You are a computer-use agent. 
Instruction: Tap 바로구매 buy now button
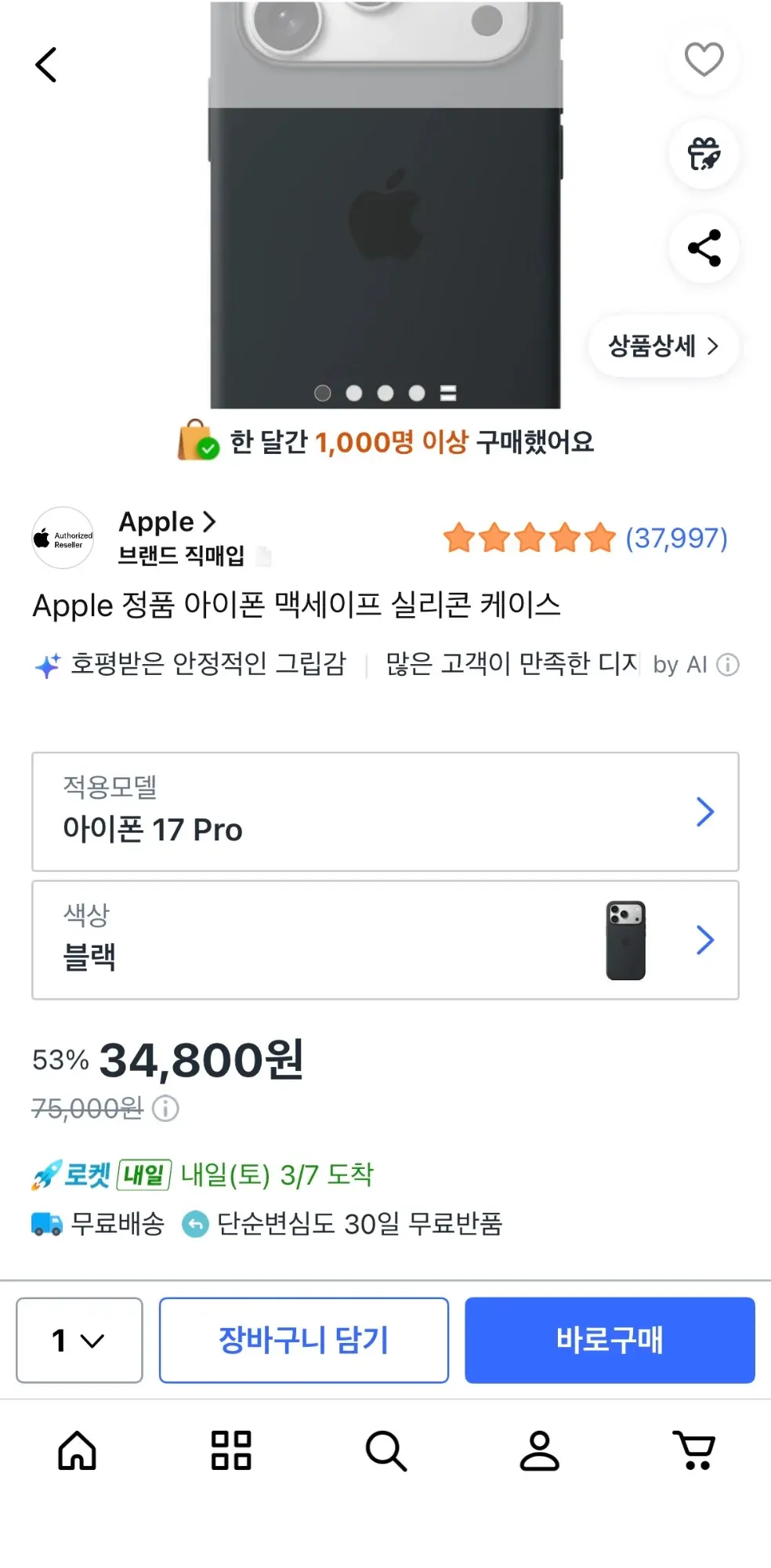pyautogui.click(x=610, y=1340)
